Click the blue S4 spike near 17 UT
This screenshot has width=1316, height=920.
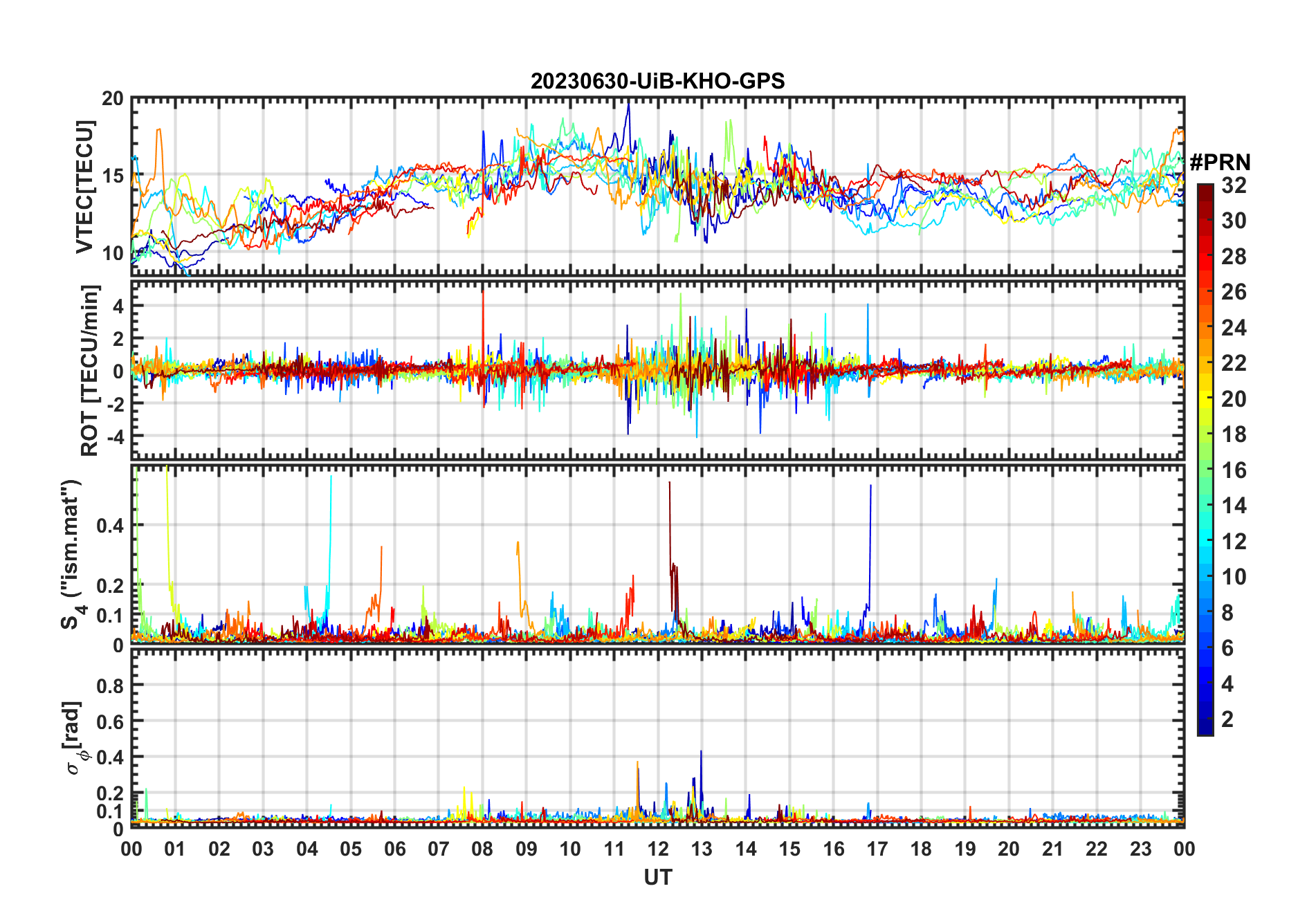(x=870, y=546)
